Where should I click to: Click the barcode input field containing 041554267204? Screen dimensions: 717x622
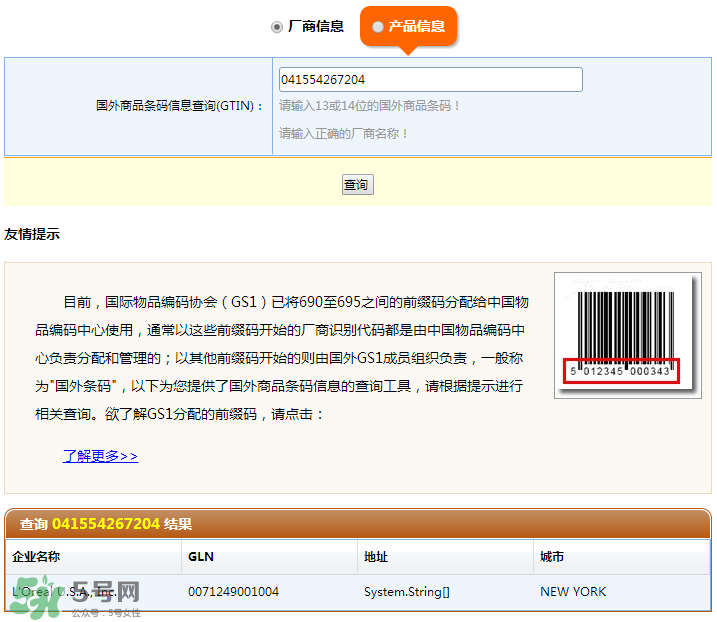tap(430, 80)
